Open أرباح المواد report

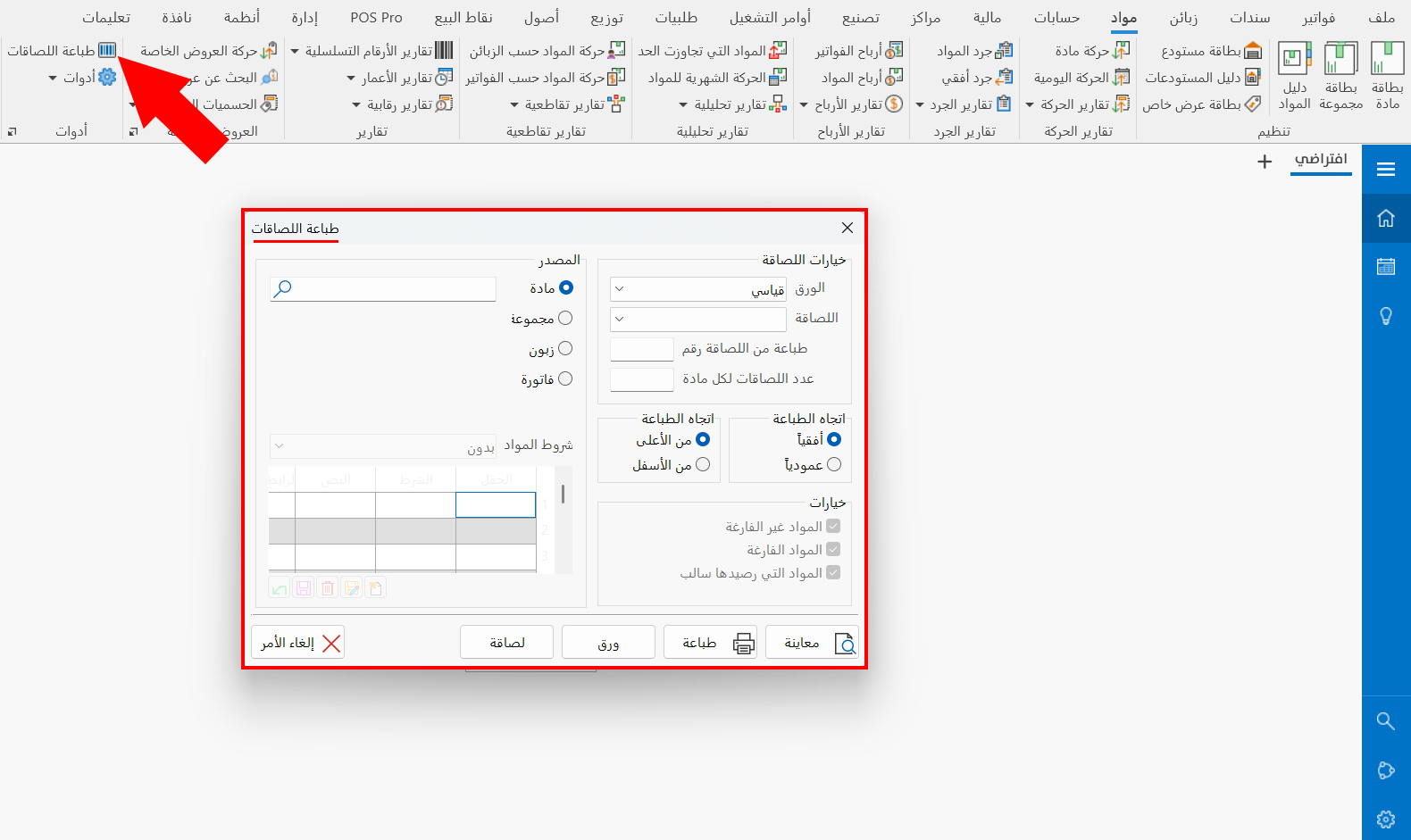click(x=862, y=78)
